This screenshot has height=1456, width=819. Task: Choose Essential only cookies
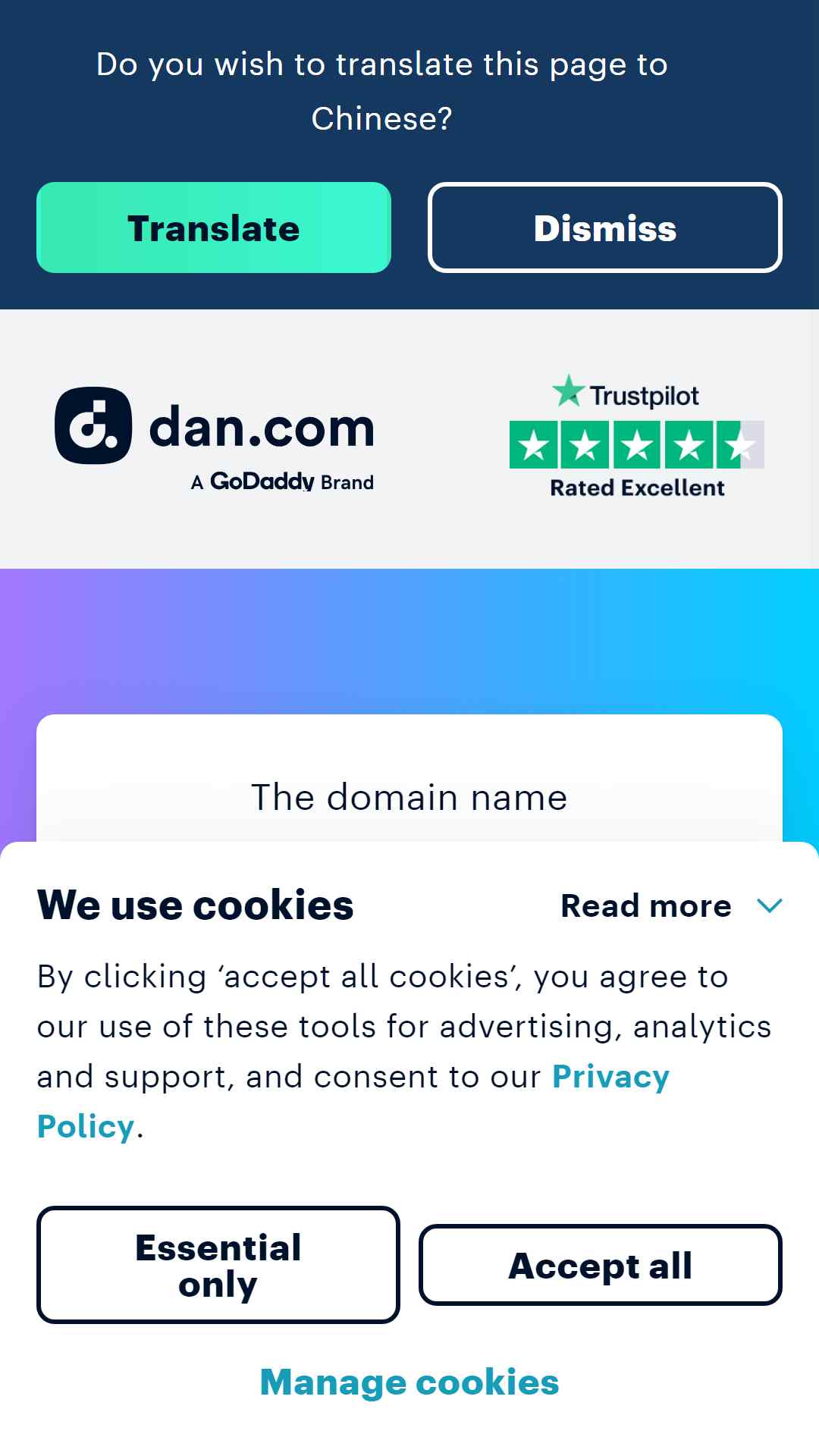point(218,1265)
